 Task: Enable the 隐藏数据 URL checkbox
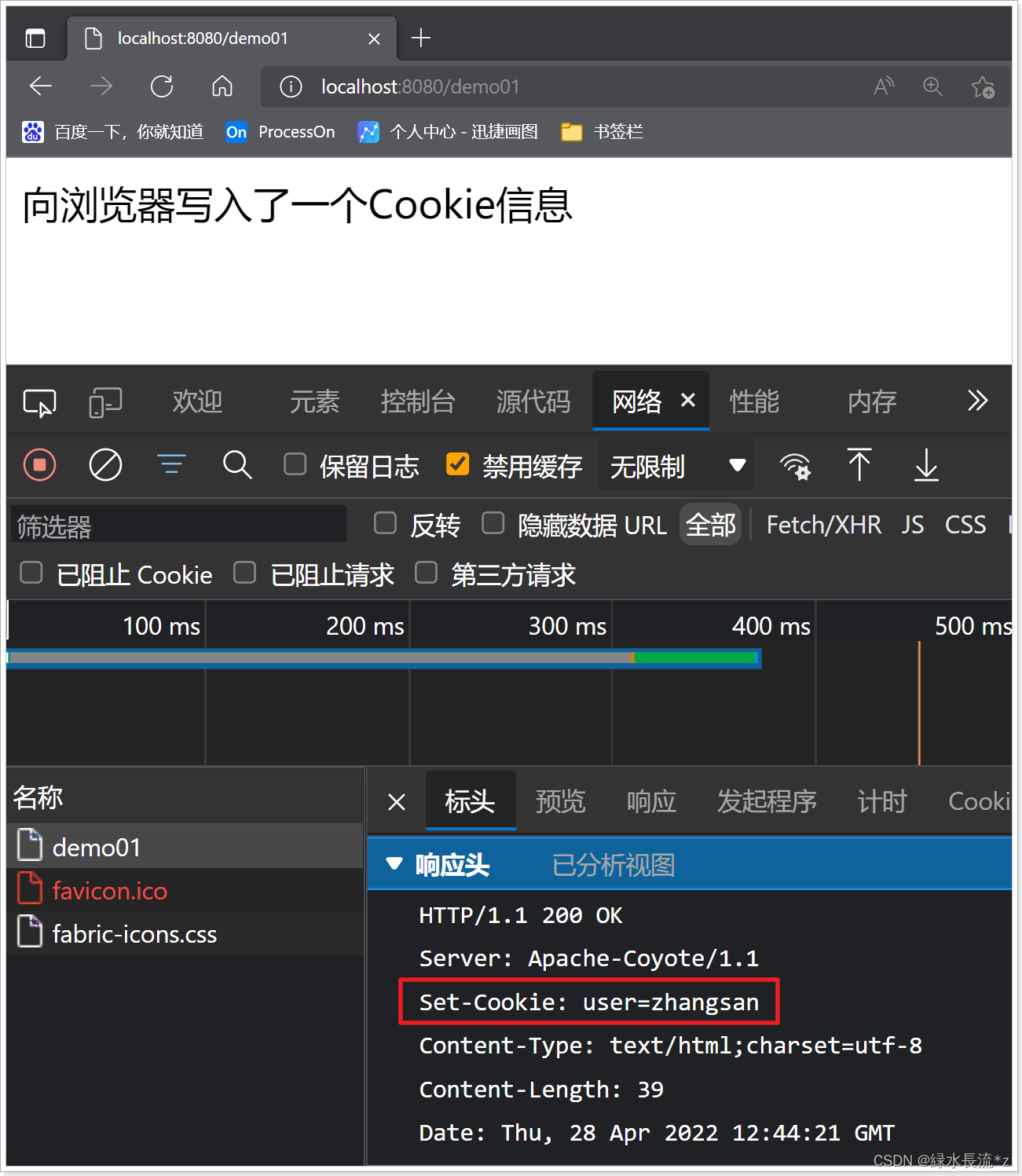(493, 523)
